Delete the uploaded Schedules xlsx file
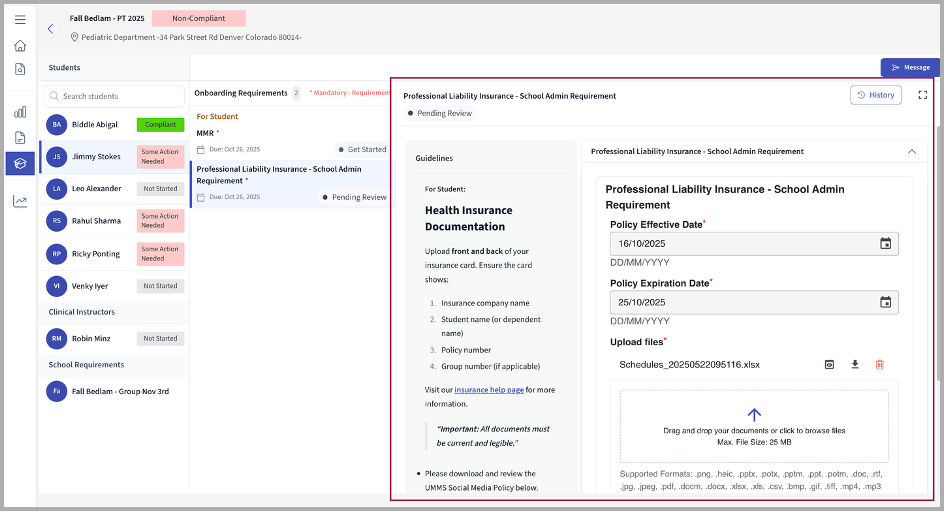The height and width of the screenshot is (512, 944). (x=880, y=365)
